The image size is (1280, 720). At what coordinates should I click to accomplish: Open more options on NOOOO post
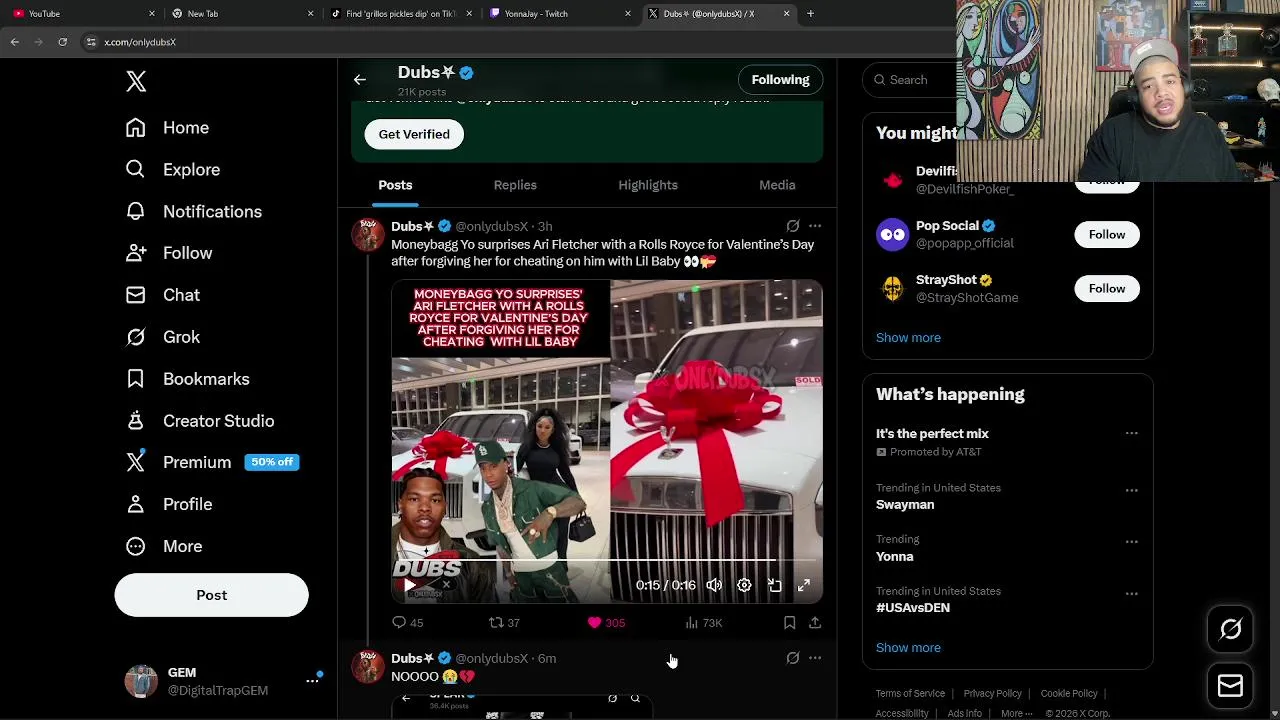click(815, 659)
